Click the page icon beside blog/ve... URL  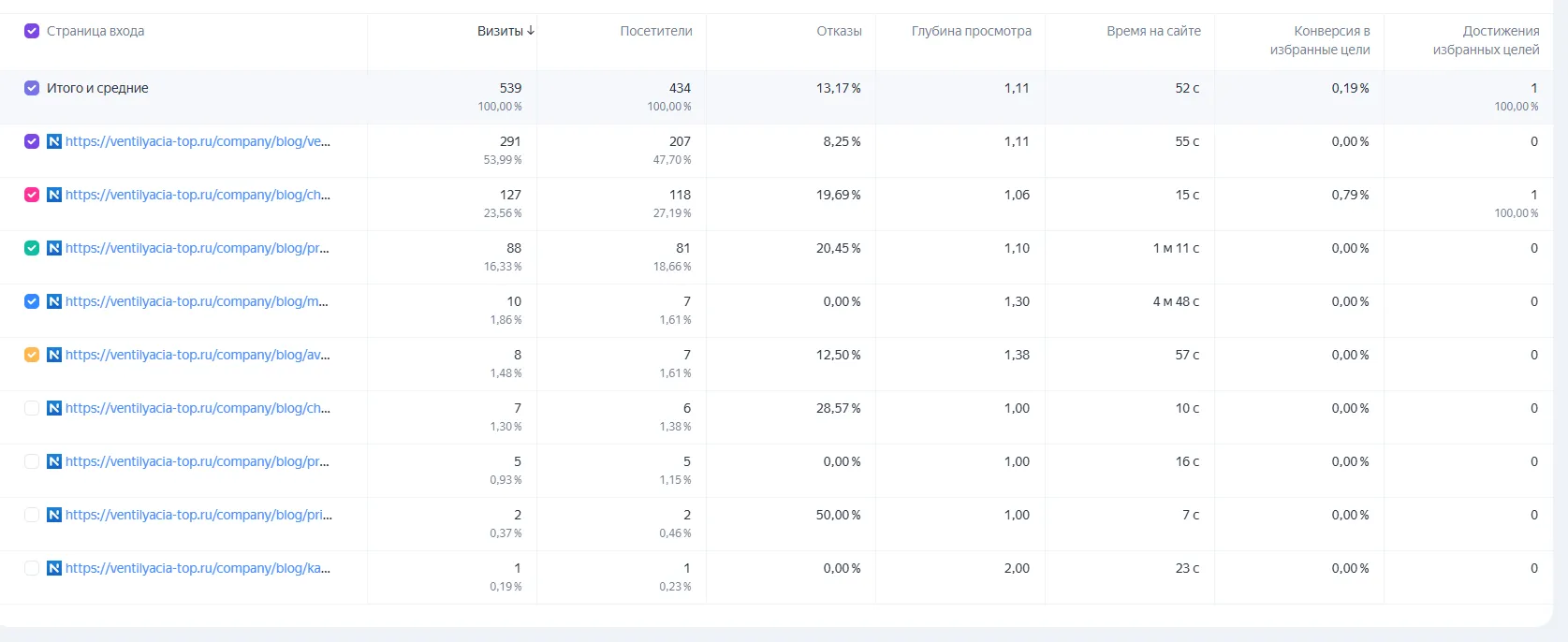tap(54, 141)
